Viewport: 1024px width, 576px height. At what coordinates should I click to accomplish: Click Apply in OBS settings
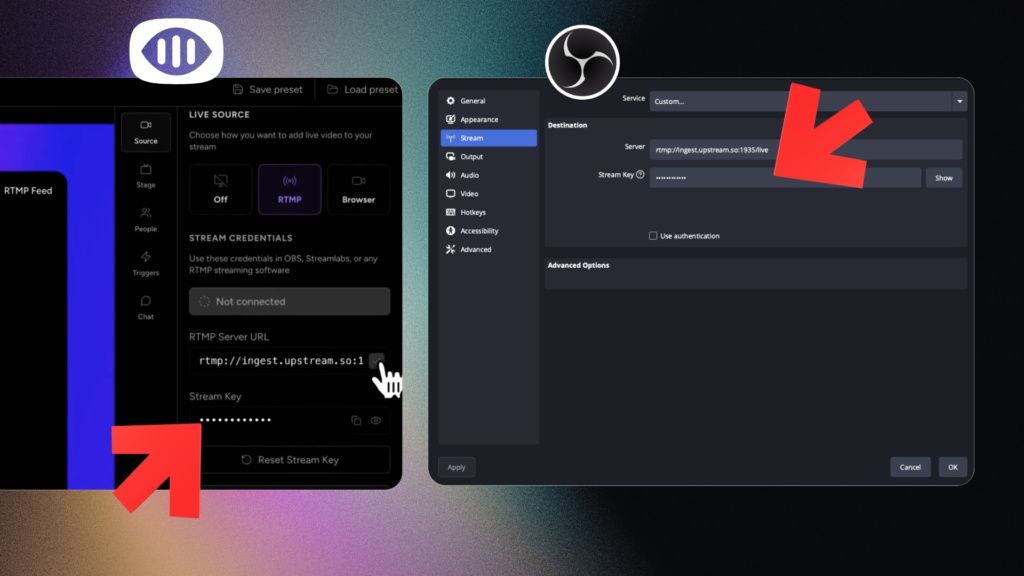[x=456, y=467]
